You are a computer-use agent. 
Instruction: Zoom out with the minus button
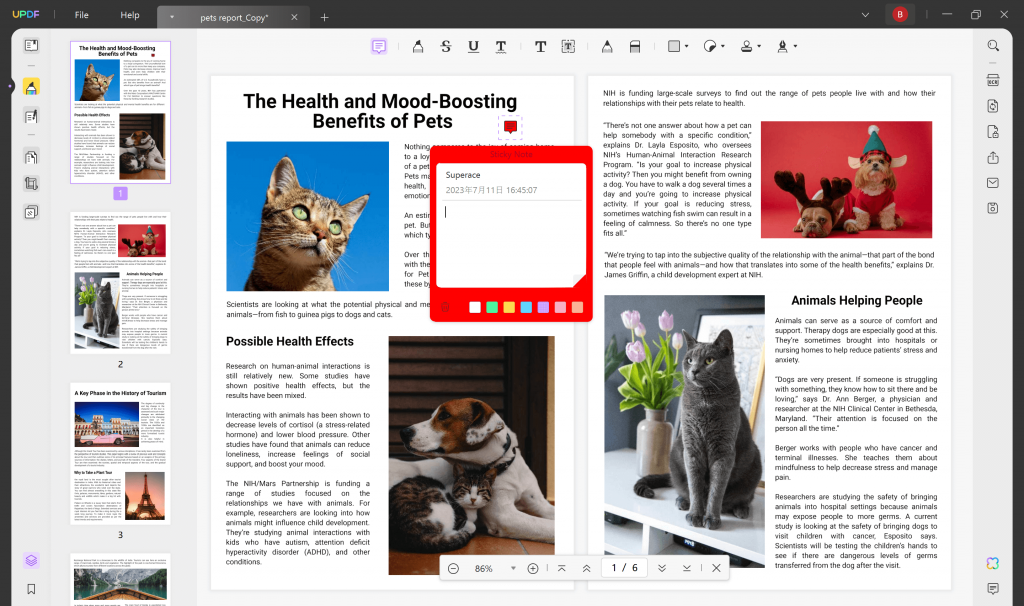click(x=453, y=568)
